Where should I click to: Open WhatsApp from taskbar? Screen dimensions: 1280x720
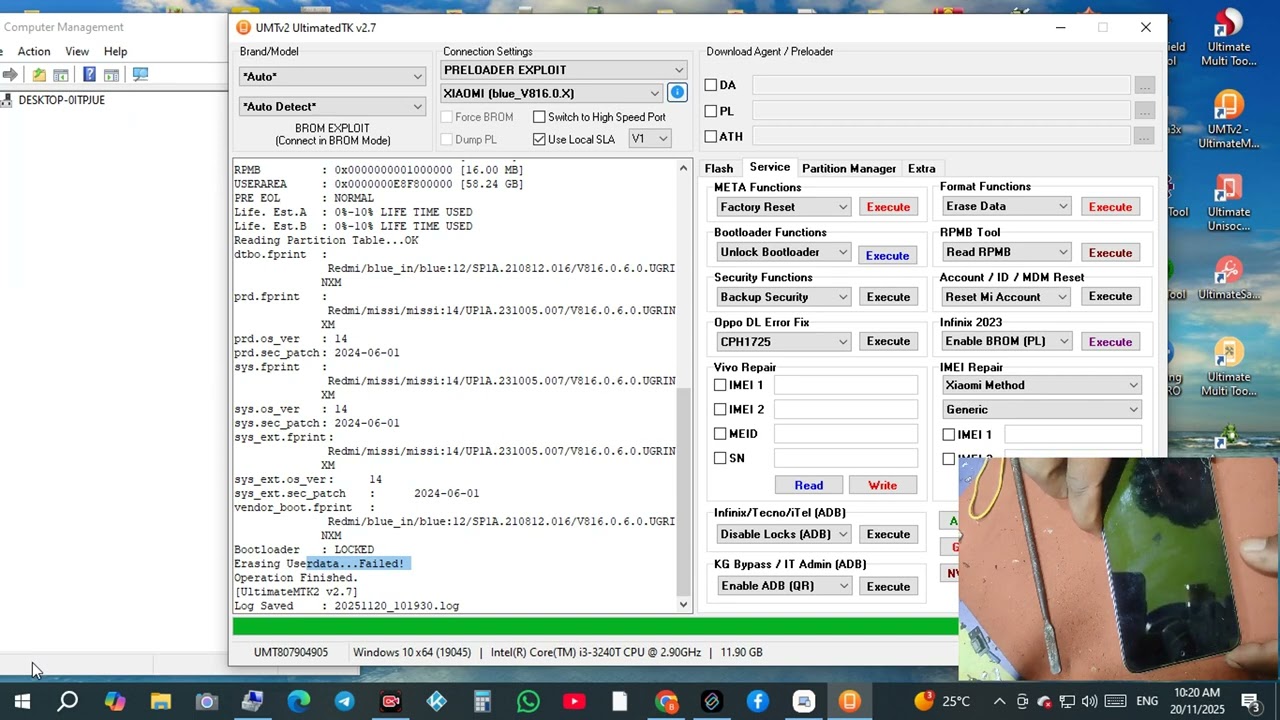click(x=528, y=702)
